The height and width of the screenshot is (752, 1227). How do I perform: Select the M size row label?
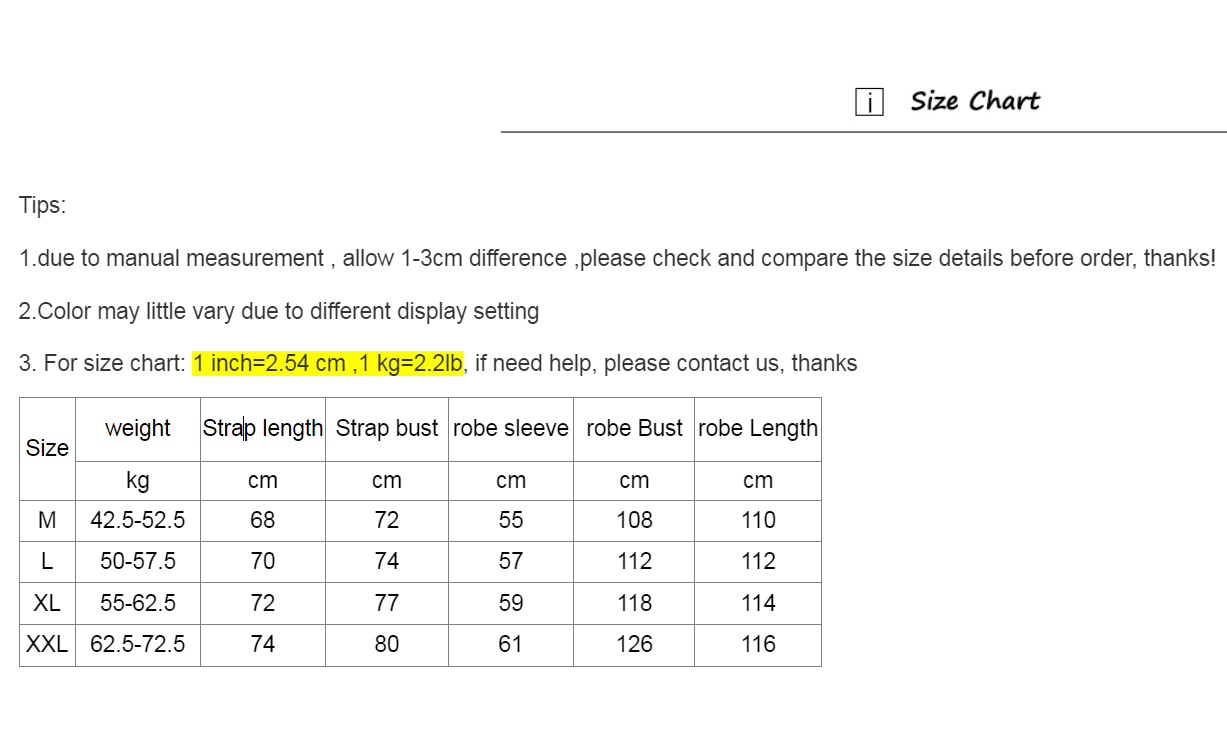coord(47,520)
